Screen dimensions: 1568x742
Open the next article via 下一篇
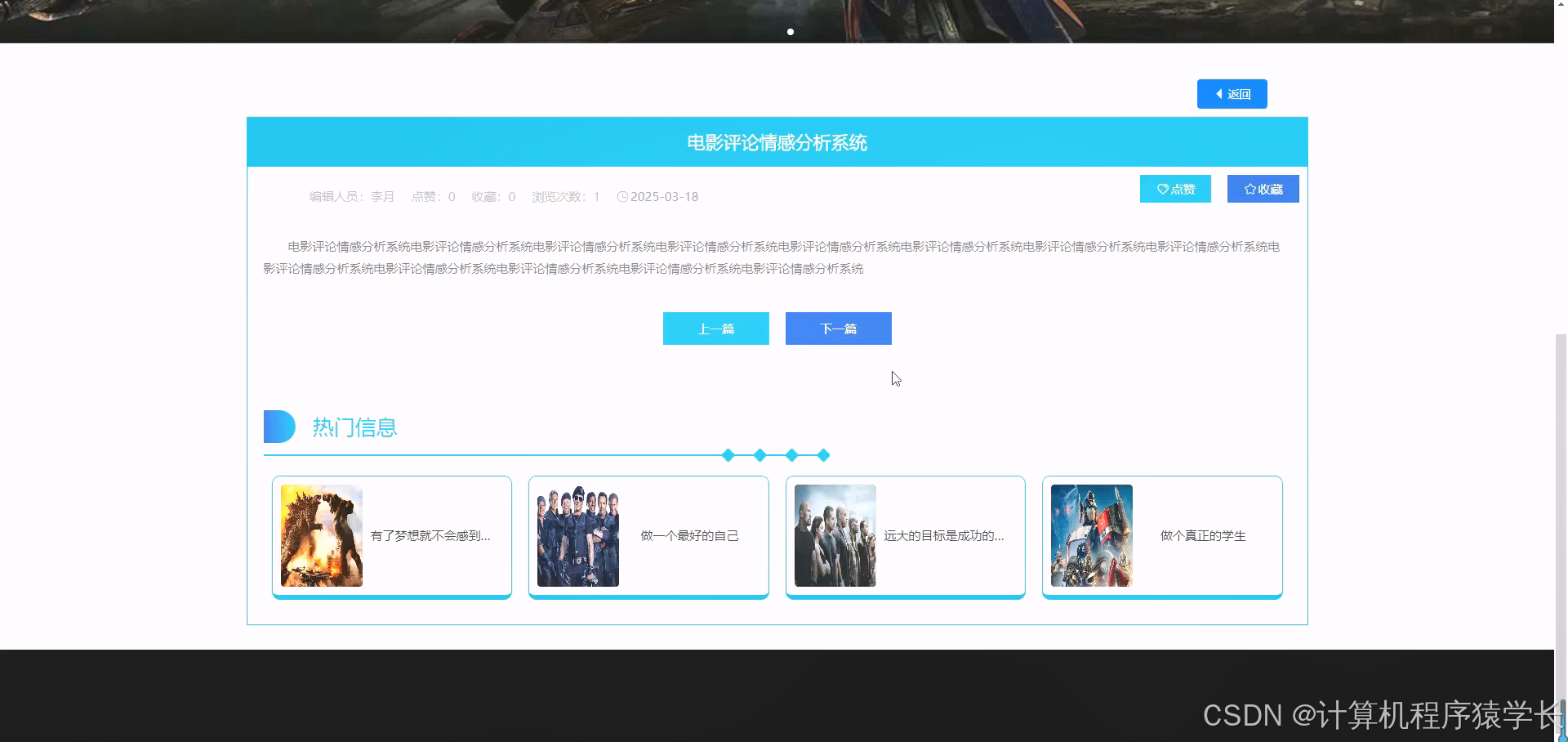(x=838, y=329)
